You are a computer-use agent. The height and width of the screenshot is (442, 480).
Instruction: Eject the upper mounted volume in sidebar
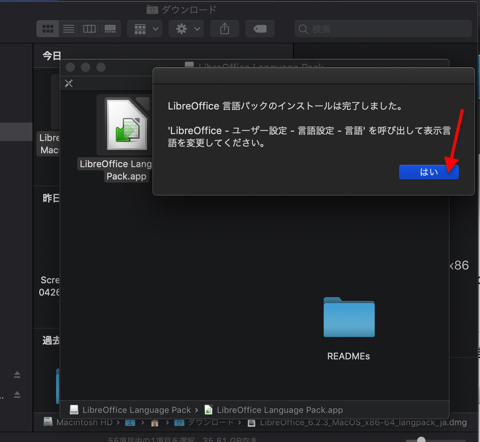(17, 375)
